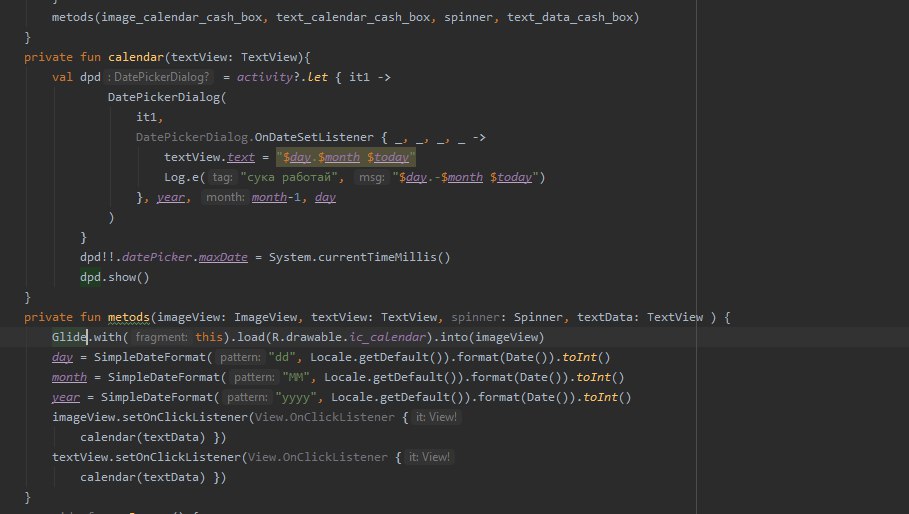Click the 'Log.e(' call
The image size is (909, 514).
point(184,177)
